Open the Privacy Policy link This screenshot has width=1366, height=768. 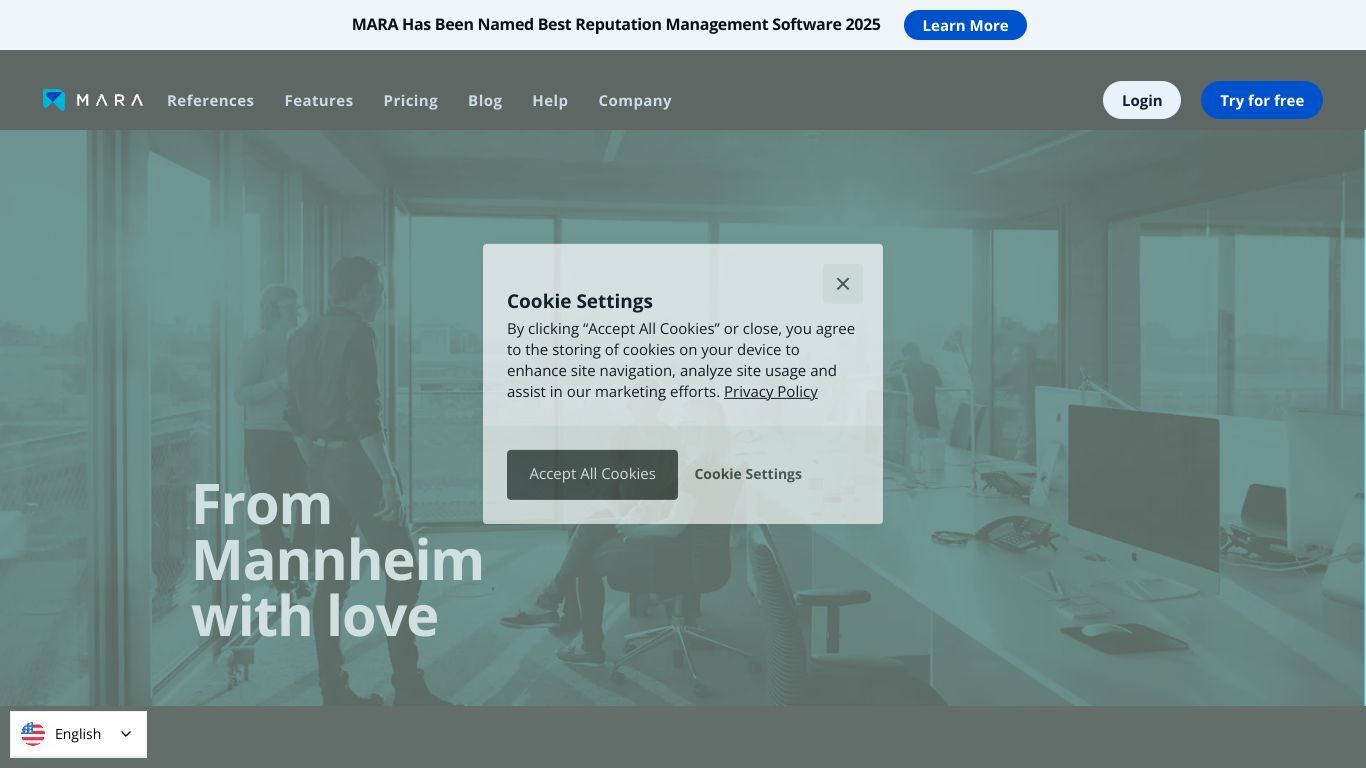pyautogui.click(x=771, y=392)
